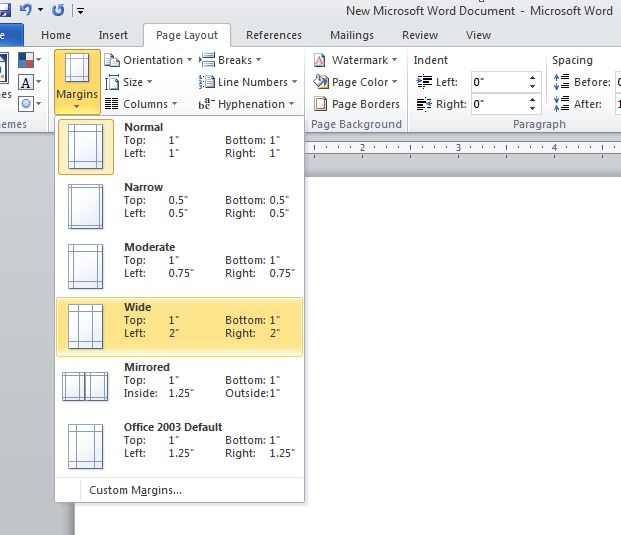Decrease Indent Right with down arrow
621x535 pixels.
(533, 109)
